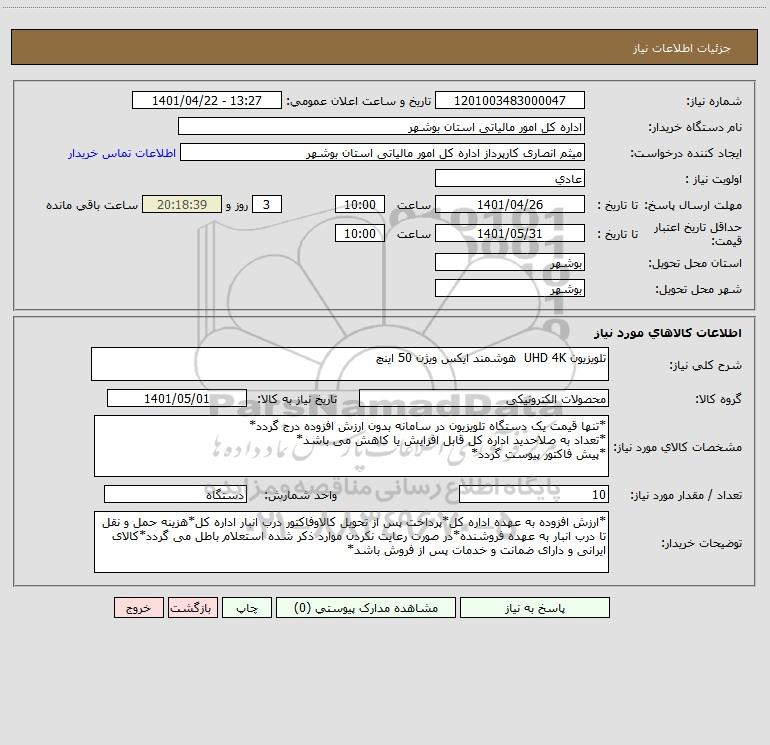
Task: Click the request creator field میثم انصاری
Action: (383, 152)
